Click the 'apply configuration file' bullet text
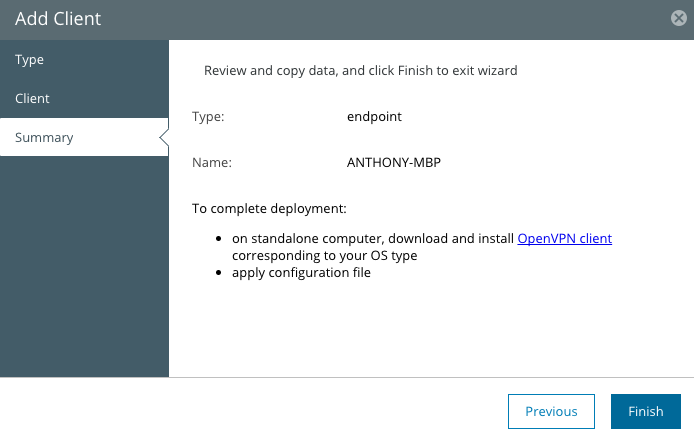The height and width of the screenshot is (442, 694). [x=301, y=273]
